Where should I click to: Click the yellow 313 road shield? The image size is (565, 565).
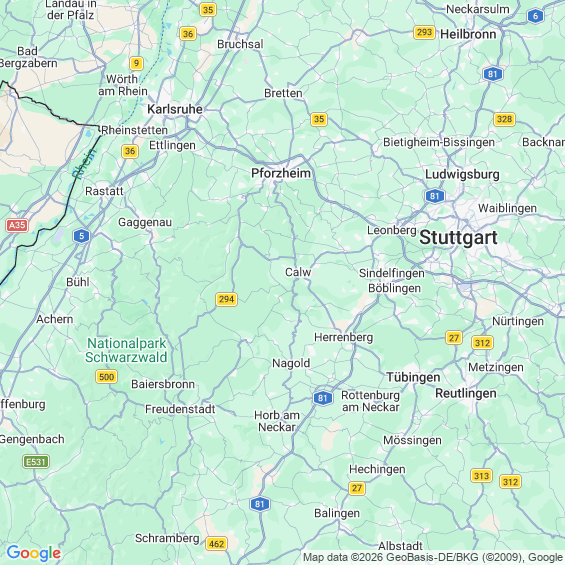pyautogui.click(x=481, y=476)
